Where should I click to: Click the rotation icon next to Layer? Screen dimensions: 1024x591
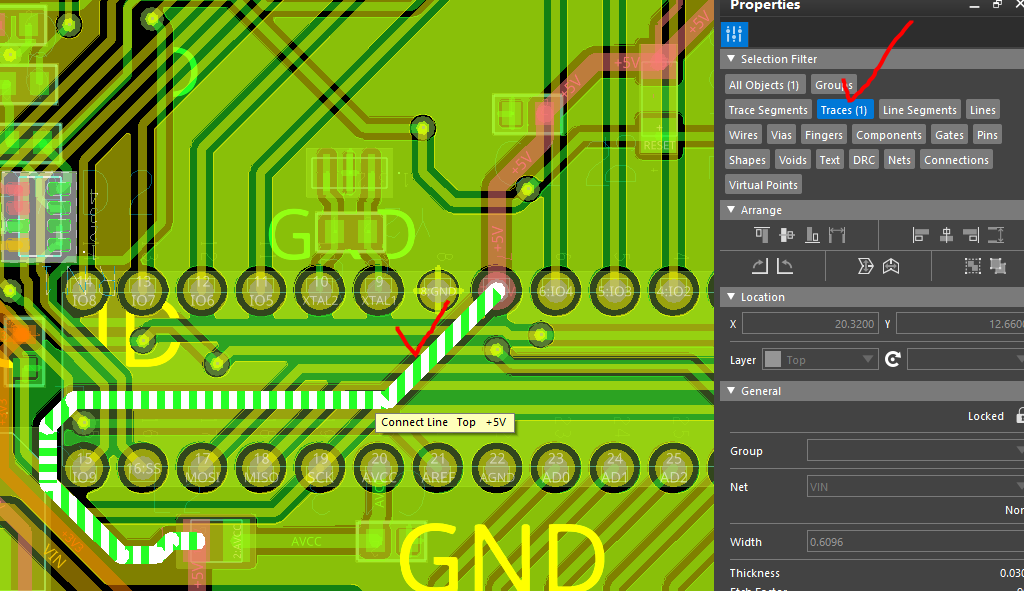click(893, 359)
